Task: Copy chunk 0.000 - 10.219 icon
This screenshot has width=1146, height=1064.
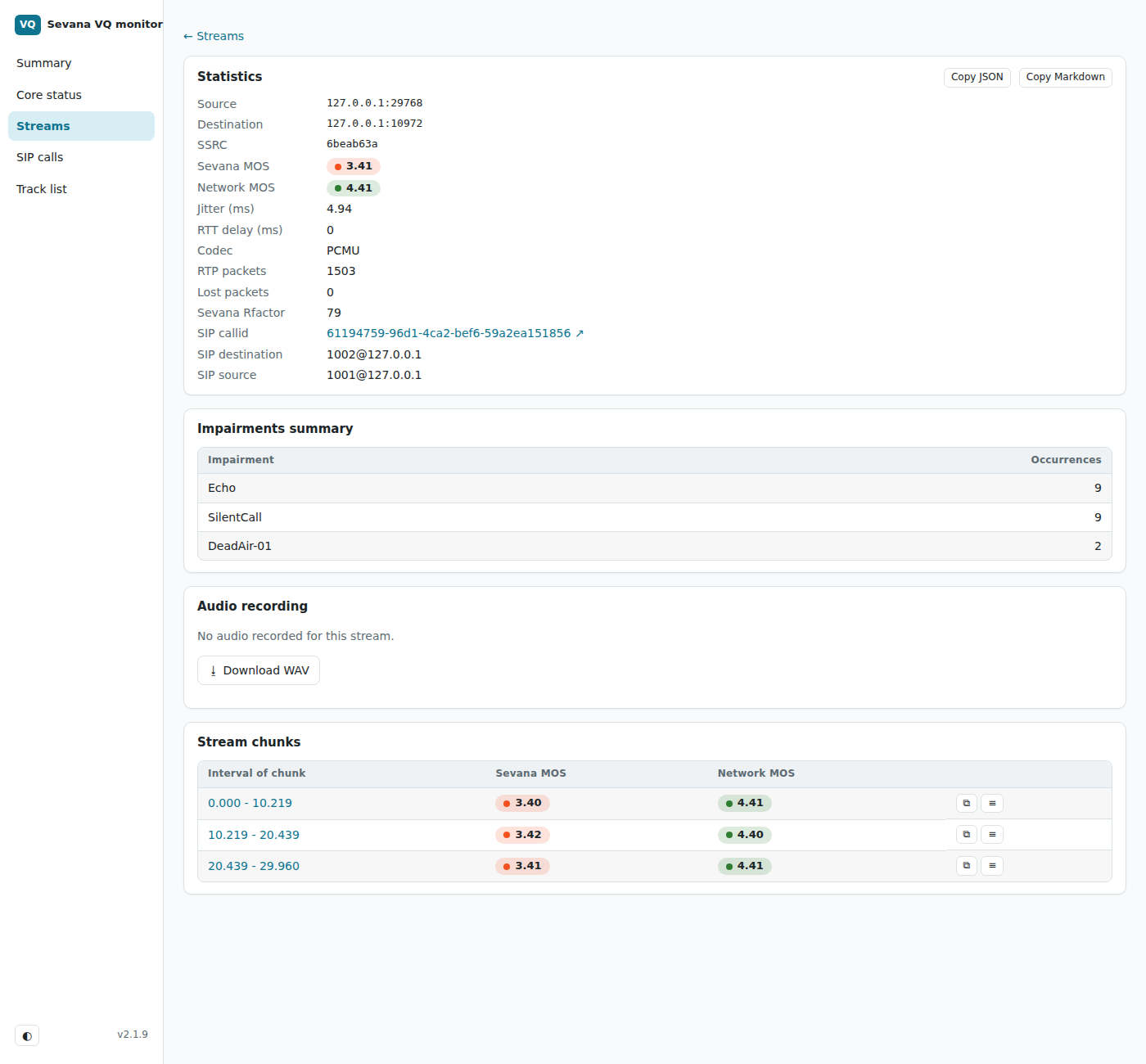Action: coord(967,803)
